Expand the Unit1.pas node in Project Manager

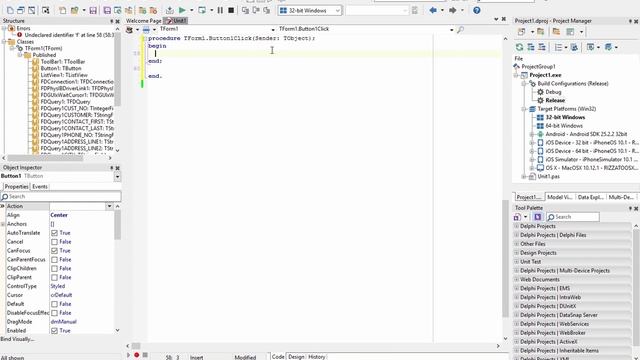524,177
